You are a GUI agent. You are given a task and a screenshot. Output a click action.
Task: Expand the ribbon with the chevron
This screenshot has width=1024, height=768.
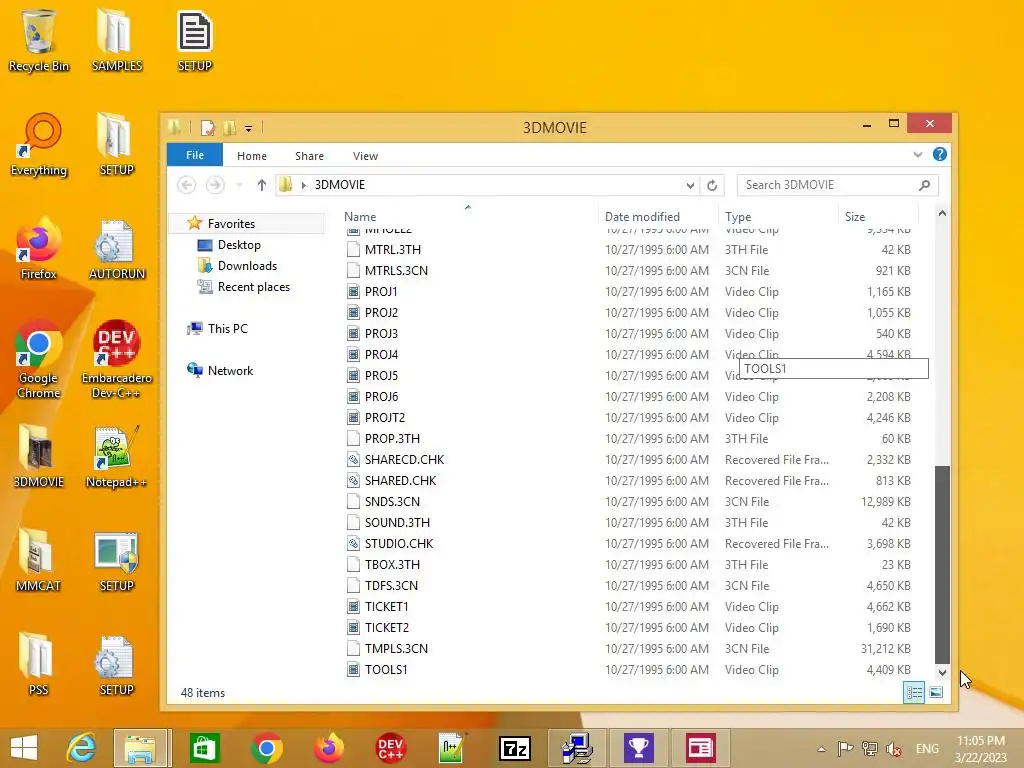(918, 155)
